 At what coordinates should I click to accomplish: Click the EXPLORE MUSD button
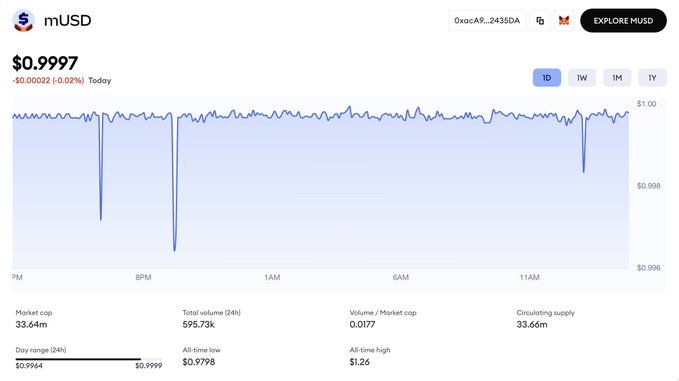click(x=623, y=20)
